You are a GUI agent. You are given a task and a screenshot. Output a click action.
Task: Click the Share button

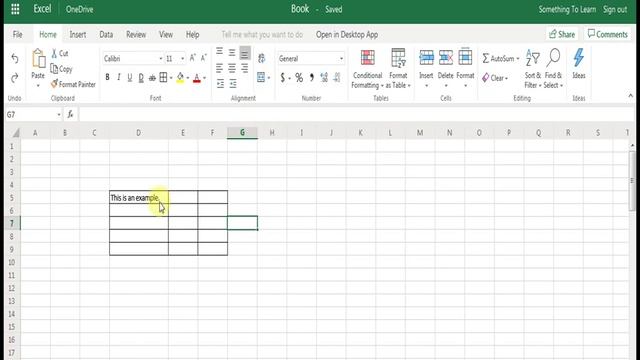tap(562, 34)
